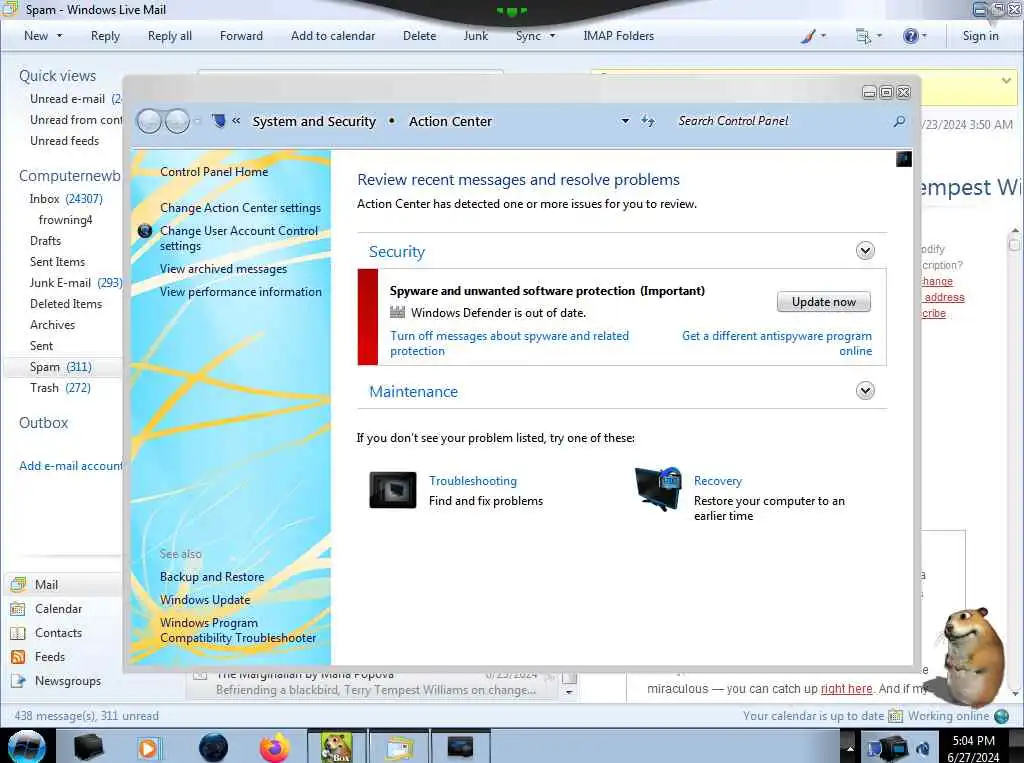The image size is (1024, 763).
Task: Open the Mail section icon in Live Mail
Action: click(18, 585)
